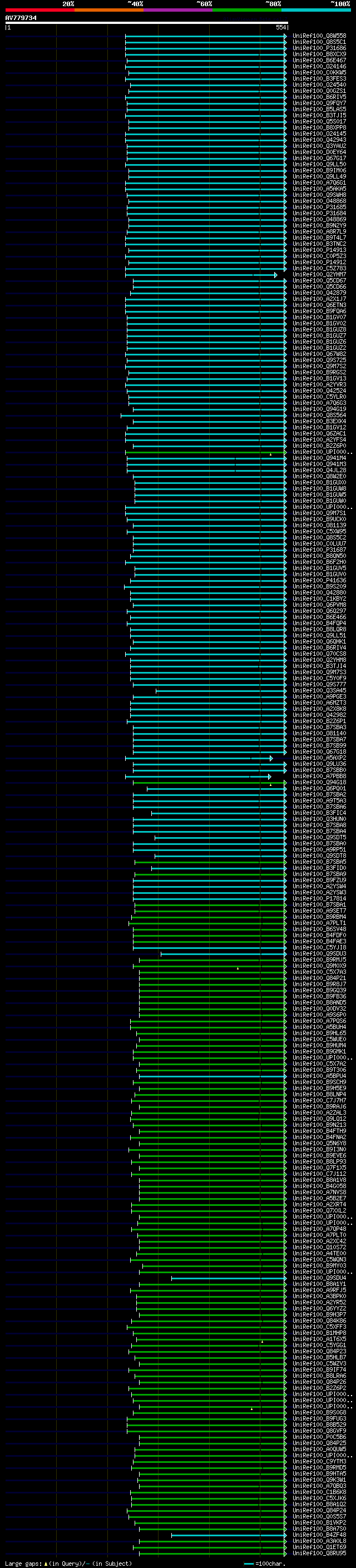
Task: Select the query name AV779734
Action: pyautogui.click(x=21, y=18)
